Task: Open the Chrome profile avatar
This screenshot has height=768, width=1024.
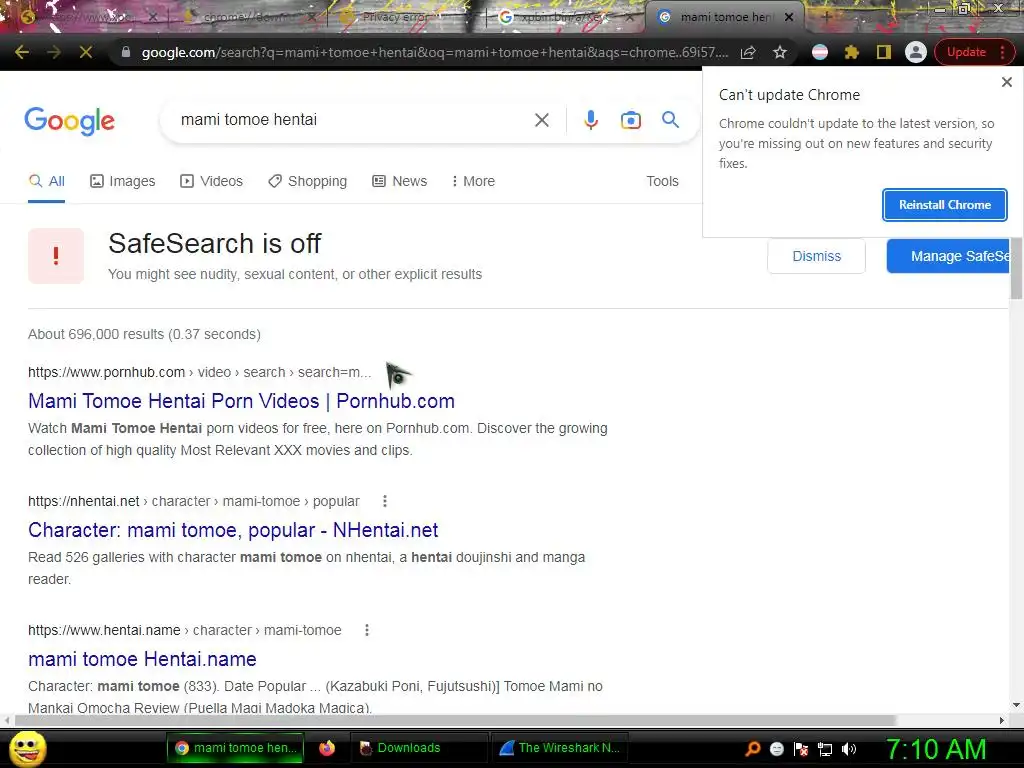Action: [916, 52]
